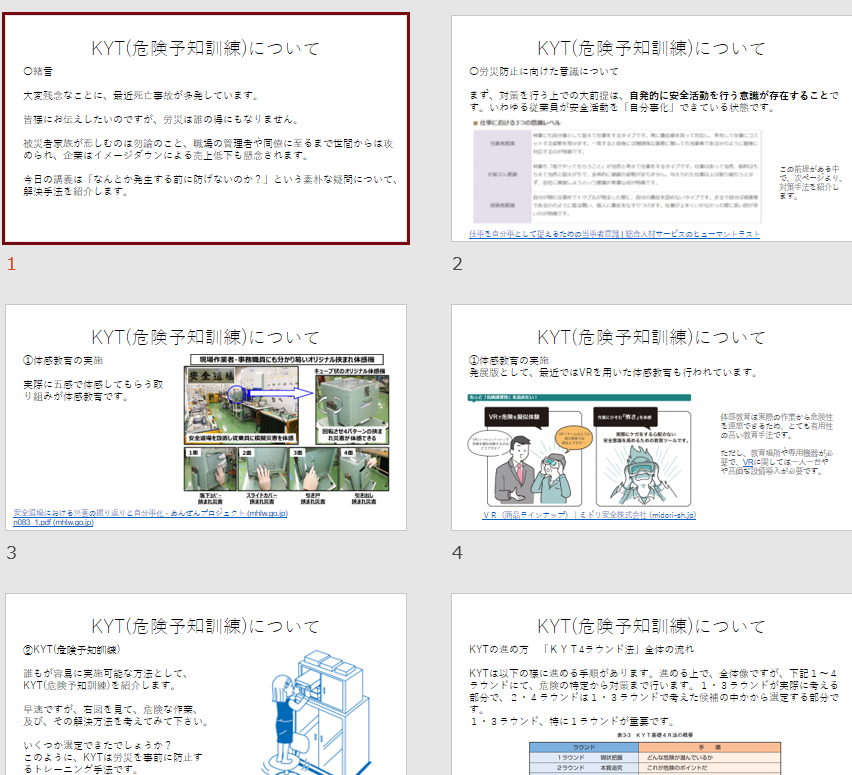Click the 〇労災防止に向けた意識について heading
The image size is (852, 775).
point(544,71)
